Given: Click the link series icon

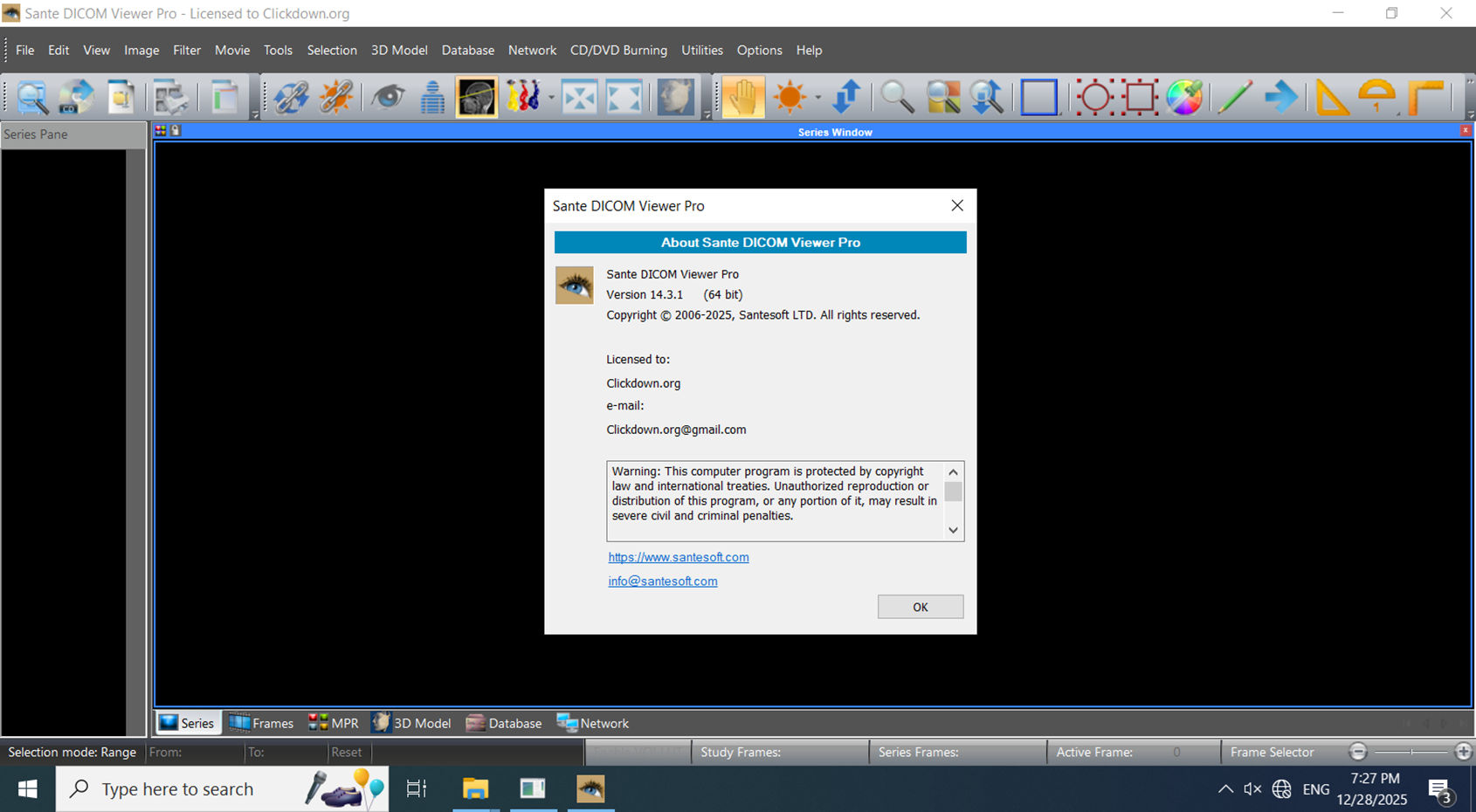Looking at the screenshot, I should click(x=291, y=97).
